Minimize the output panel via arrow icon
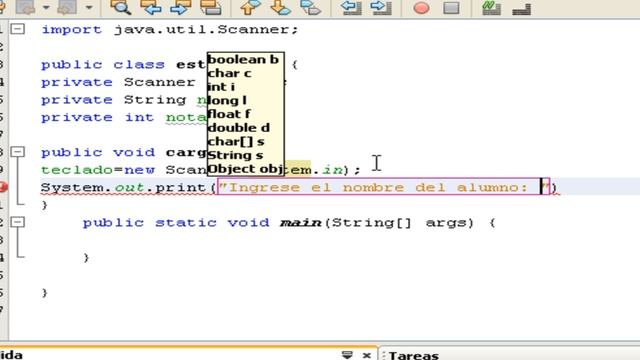Viewport: 640px width, 360px height. pos(347,355)
